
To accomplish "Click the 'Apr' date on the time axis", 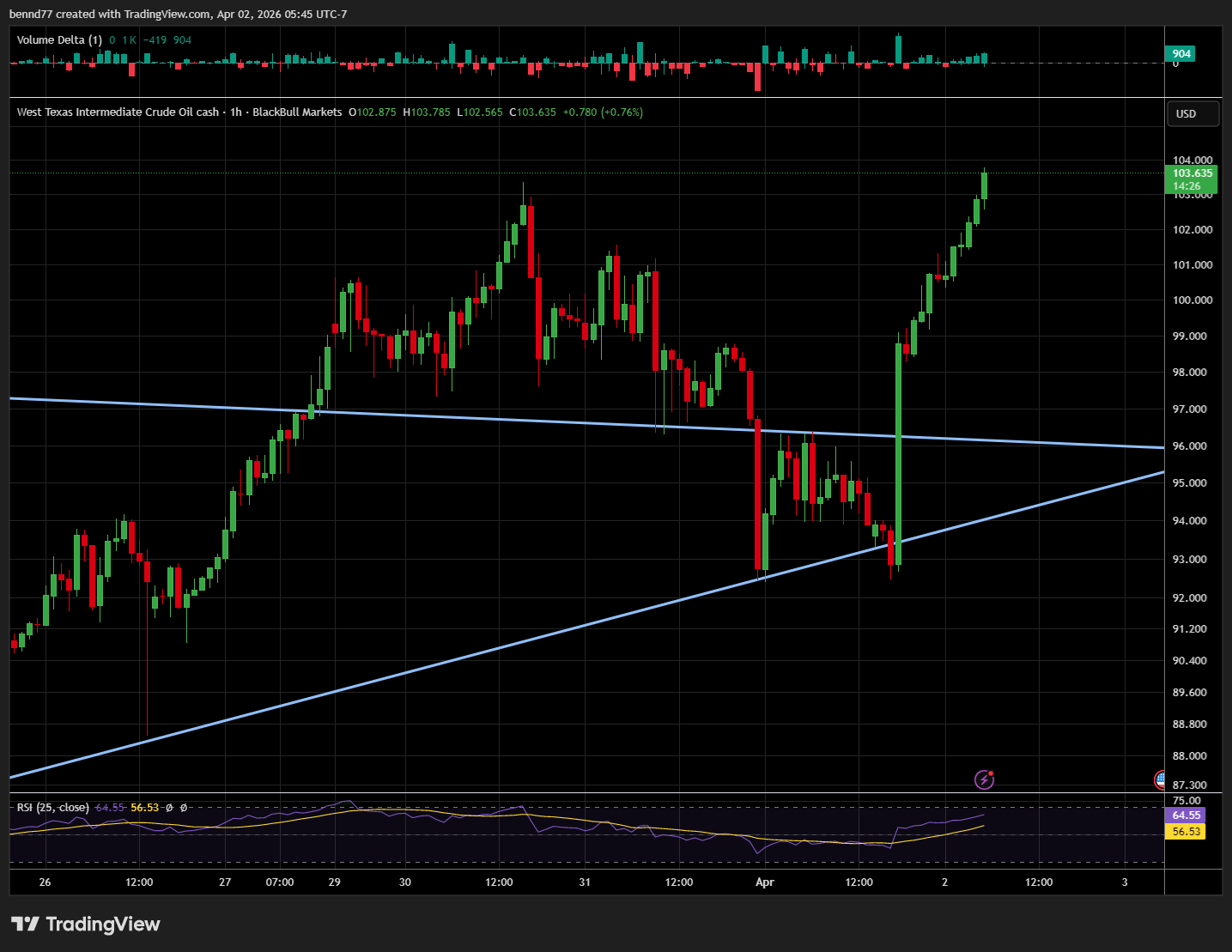I will (764, 882).
